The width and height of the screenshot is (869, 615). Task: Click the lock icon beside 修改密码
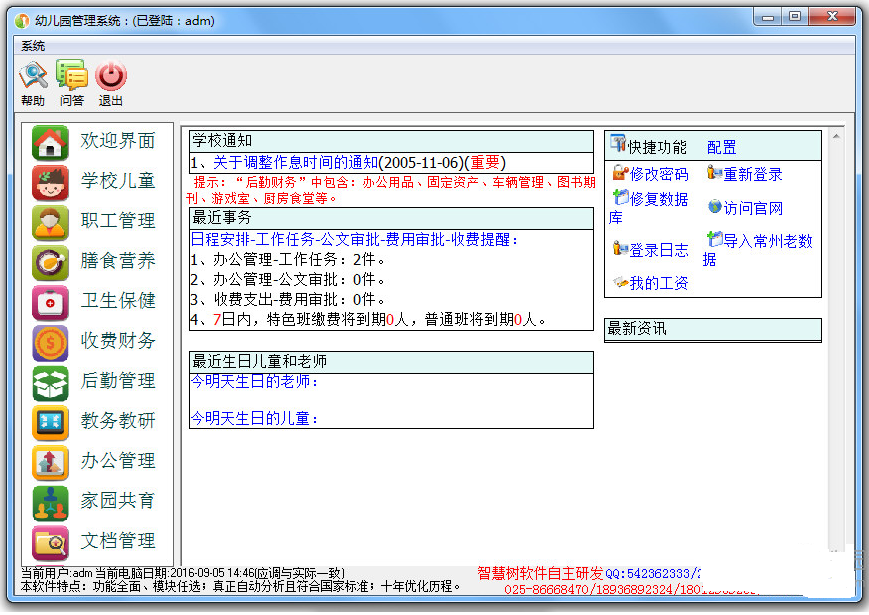620,173
